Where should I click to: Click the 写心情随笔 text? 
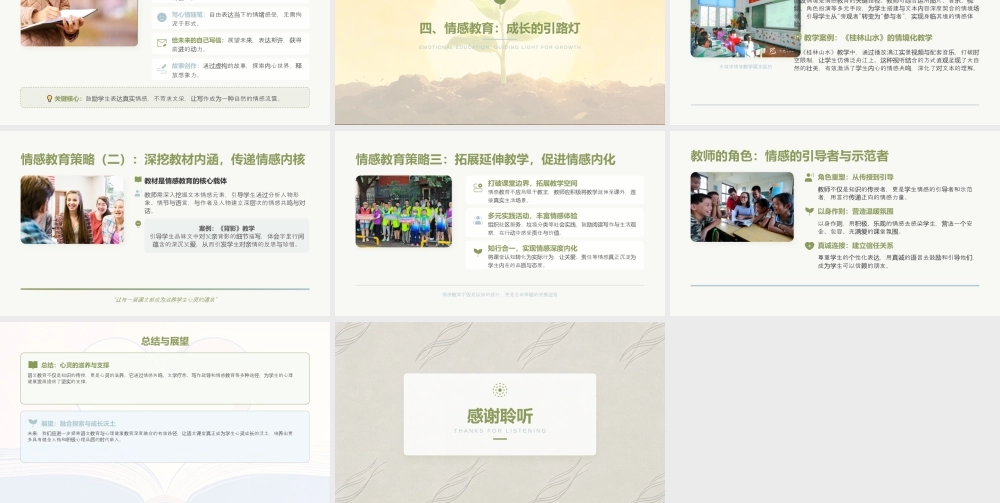pos(188,14)
